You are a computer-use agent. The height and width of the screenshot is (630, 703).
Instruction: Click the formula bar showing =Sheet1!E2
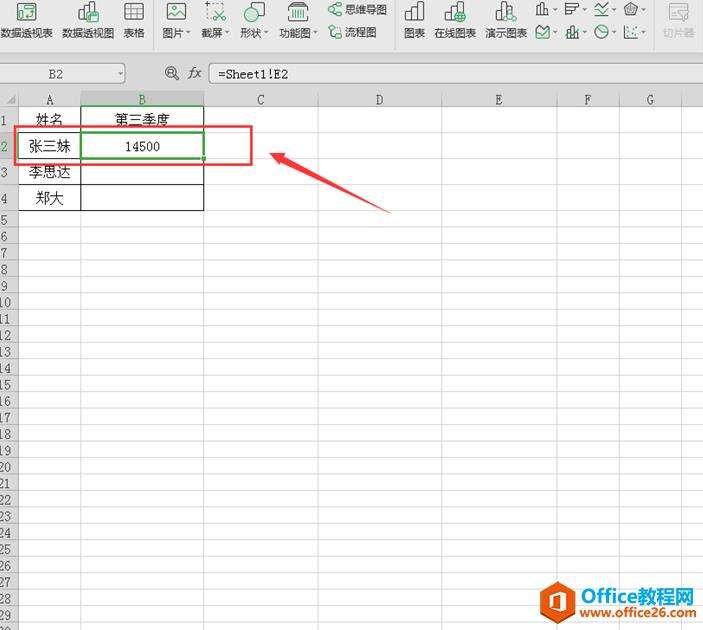[x=456, y=74]
